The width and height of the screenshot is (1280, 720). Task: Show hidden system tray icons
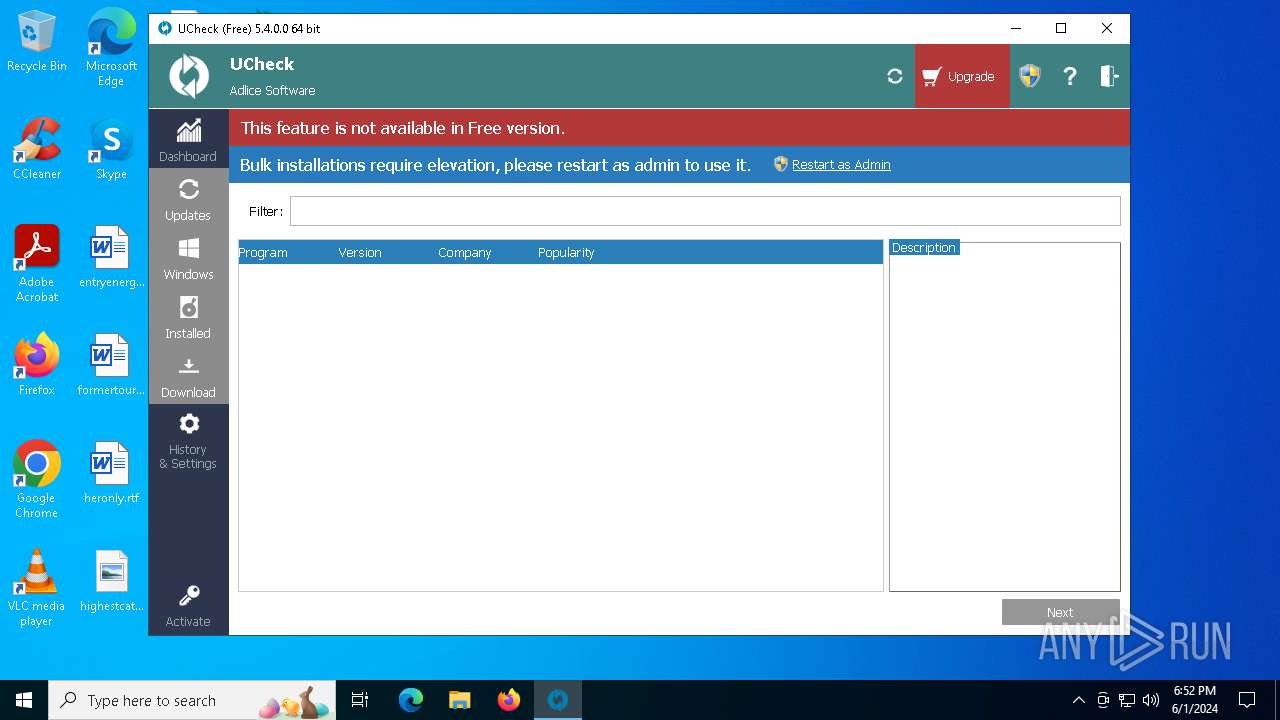(x=1078, y=700)
